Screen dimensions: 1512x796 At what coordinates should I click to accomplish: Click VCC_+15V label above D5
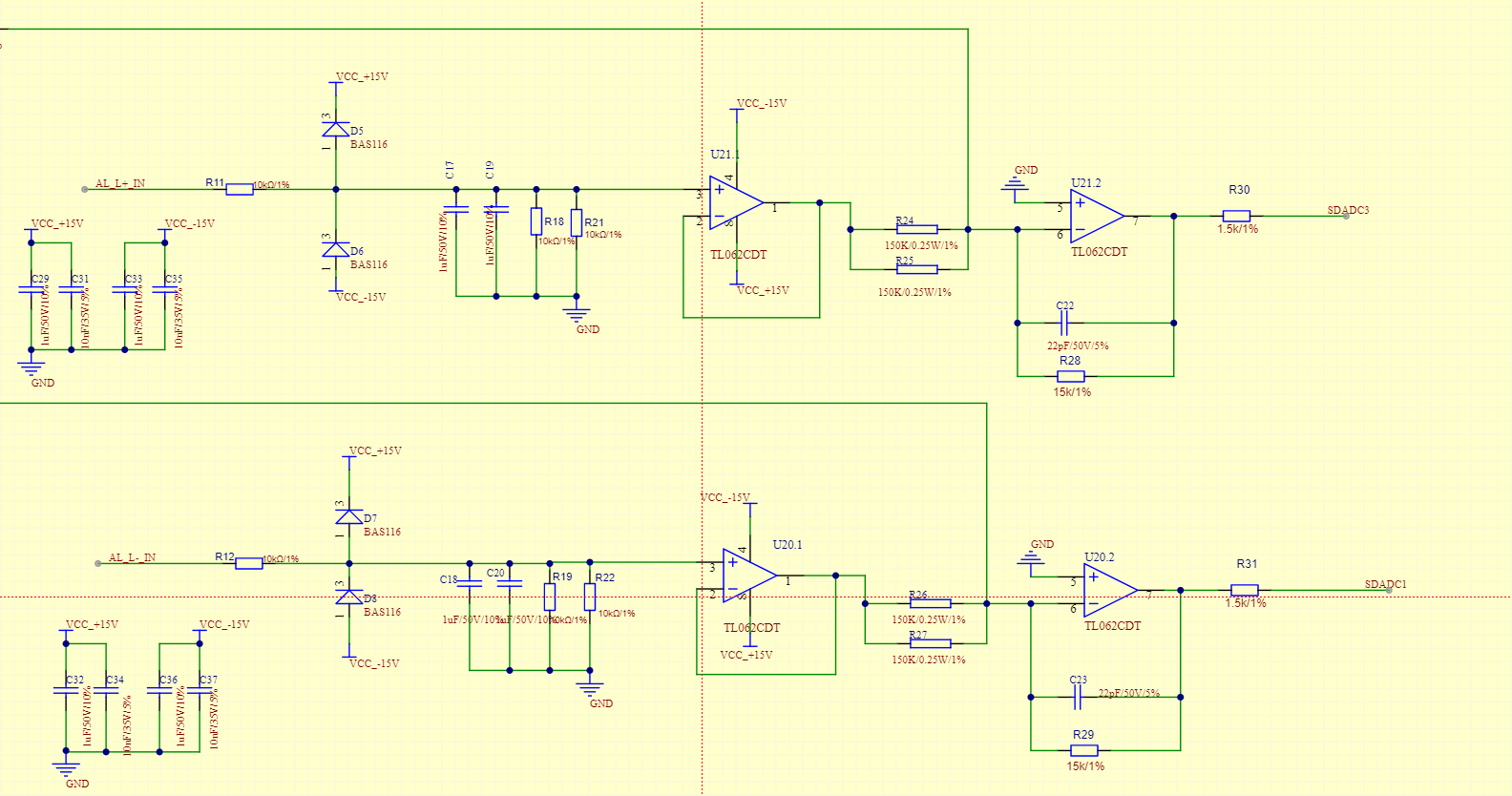[x=362, y=76]
